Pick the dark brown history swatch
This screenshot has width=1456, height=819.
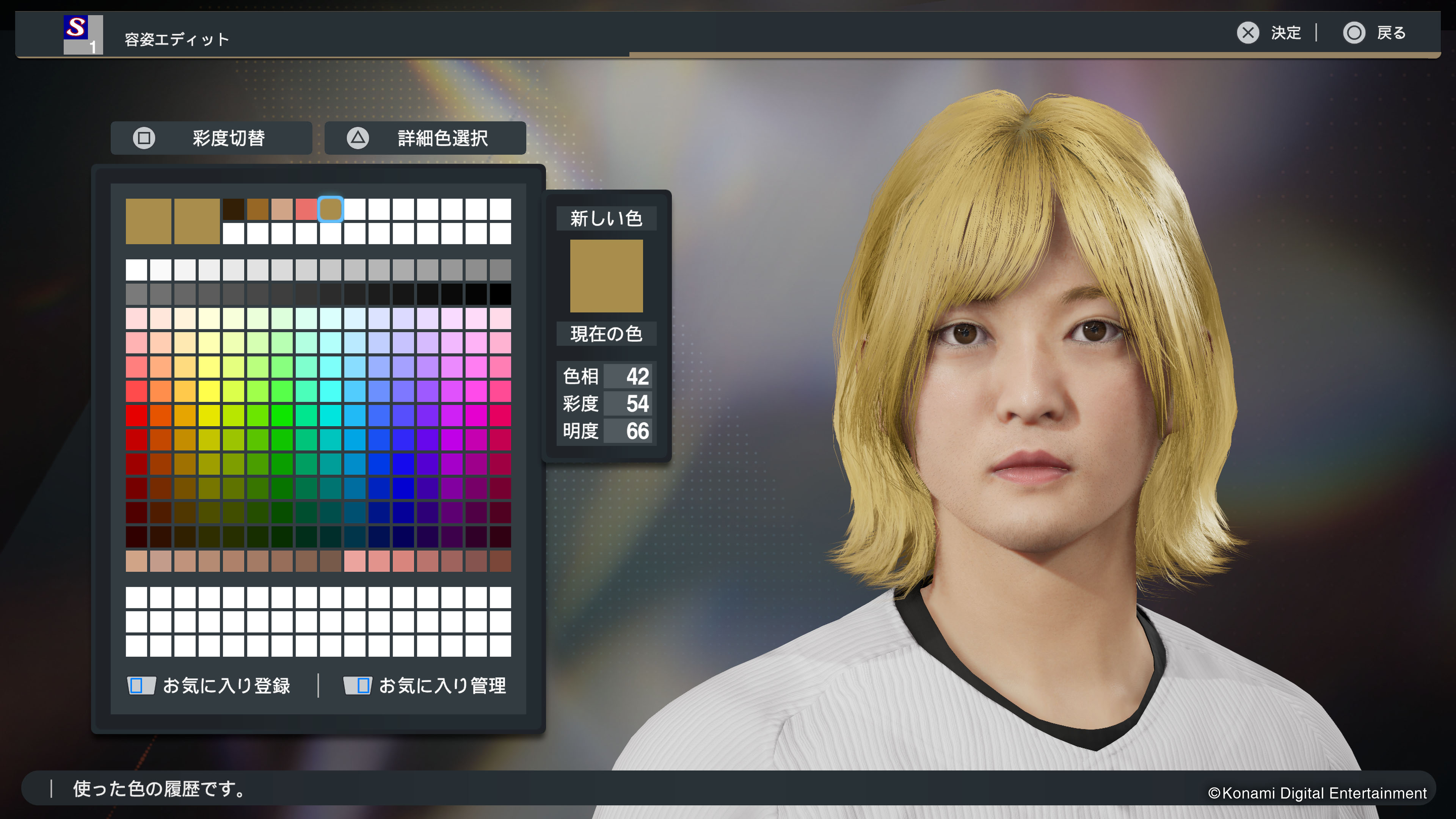tap(234, 209)
